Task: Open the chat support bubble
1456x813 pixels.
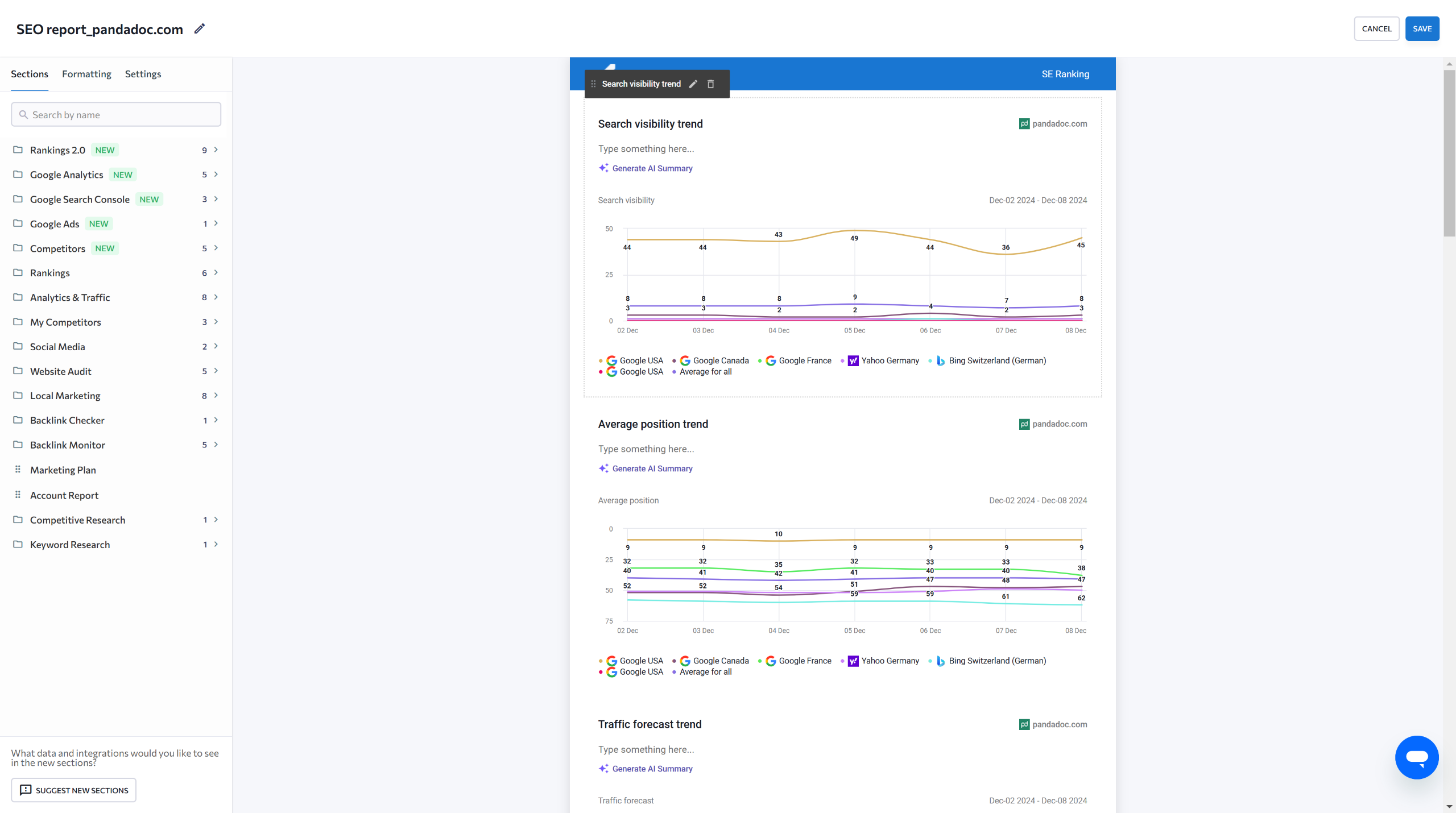Action: pyautogui.click(x=1416, y=757)
